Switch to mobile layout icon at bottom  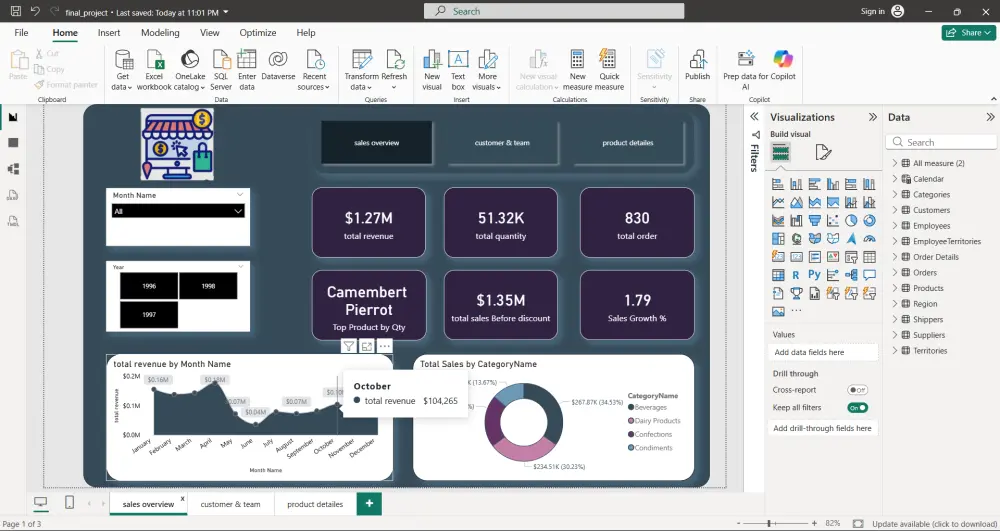[70, 503]
